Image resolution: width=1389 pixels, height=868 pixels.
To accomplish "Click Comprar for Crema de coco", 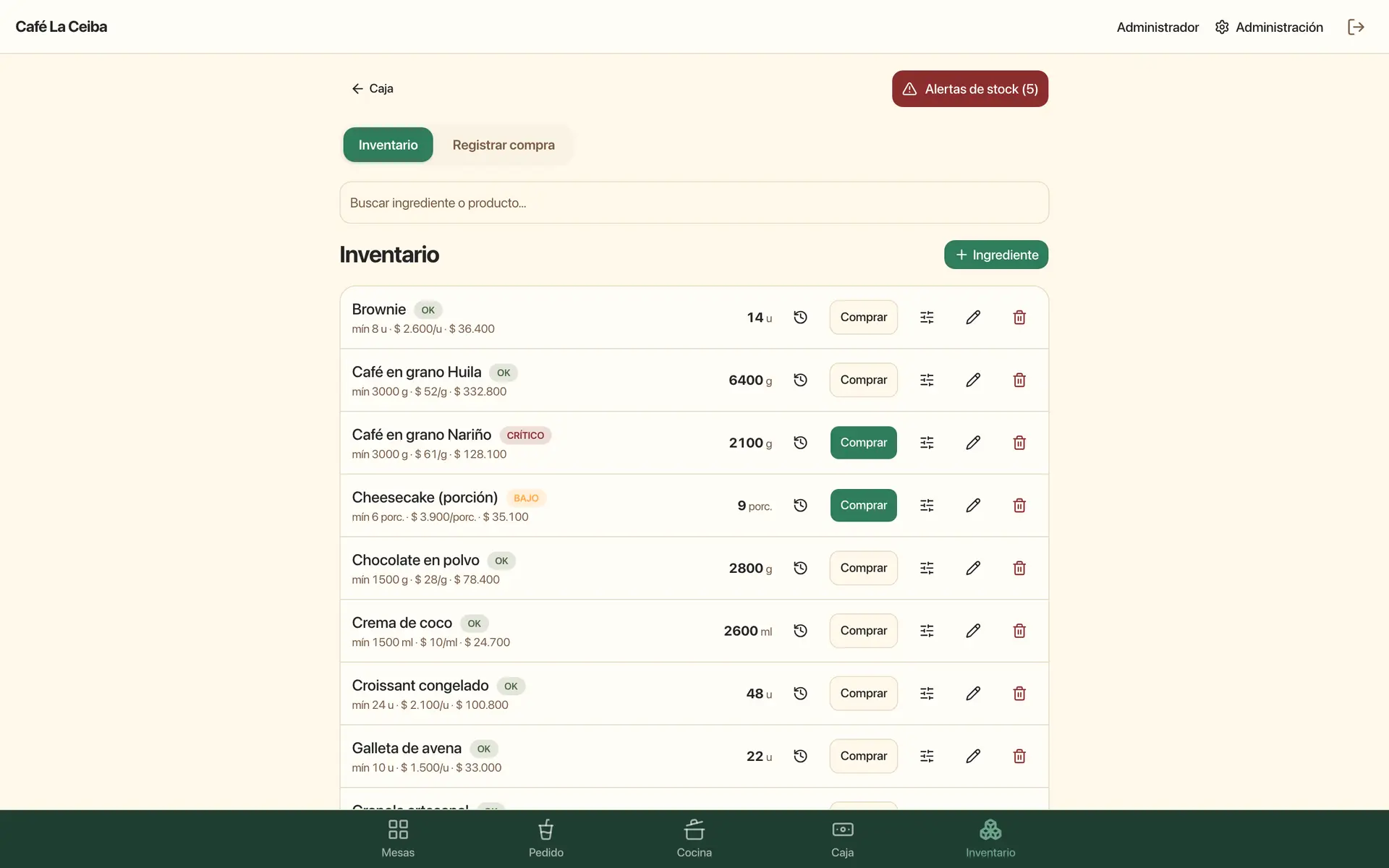I will [864, 631].
